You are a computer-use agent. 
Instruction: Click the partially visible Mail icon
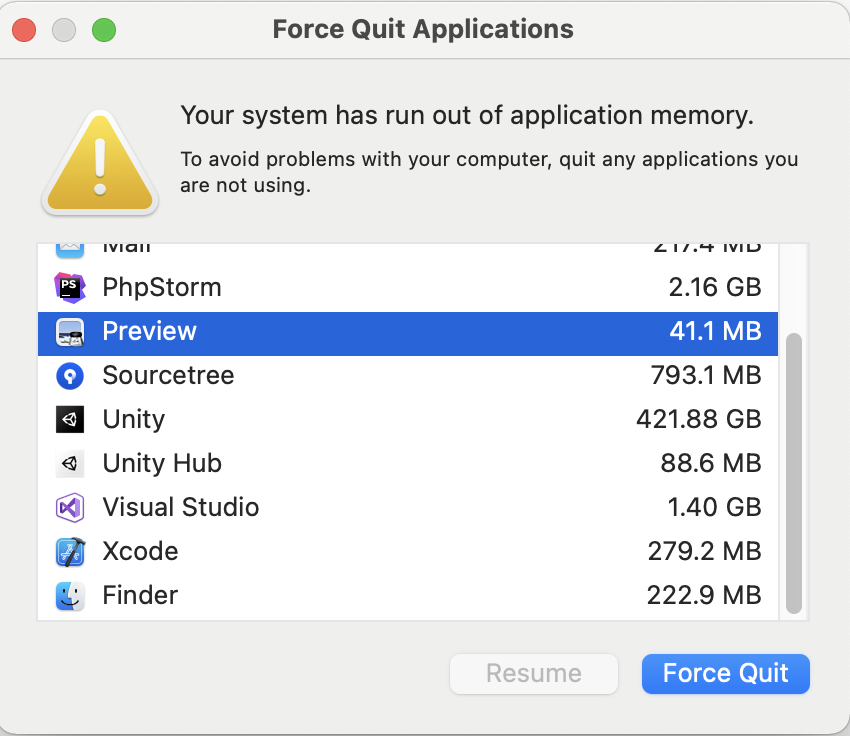tap(70, 248)
